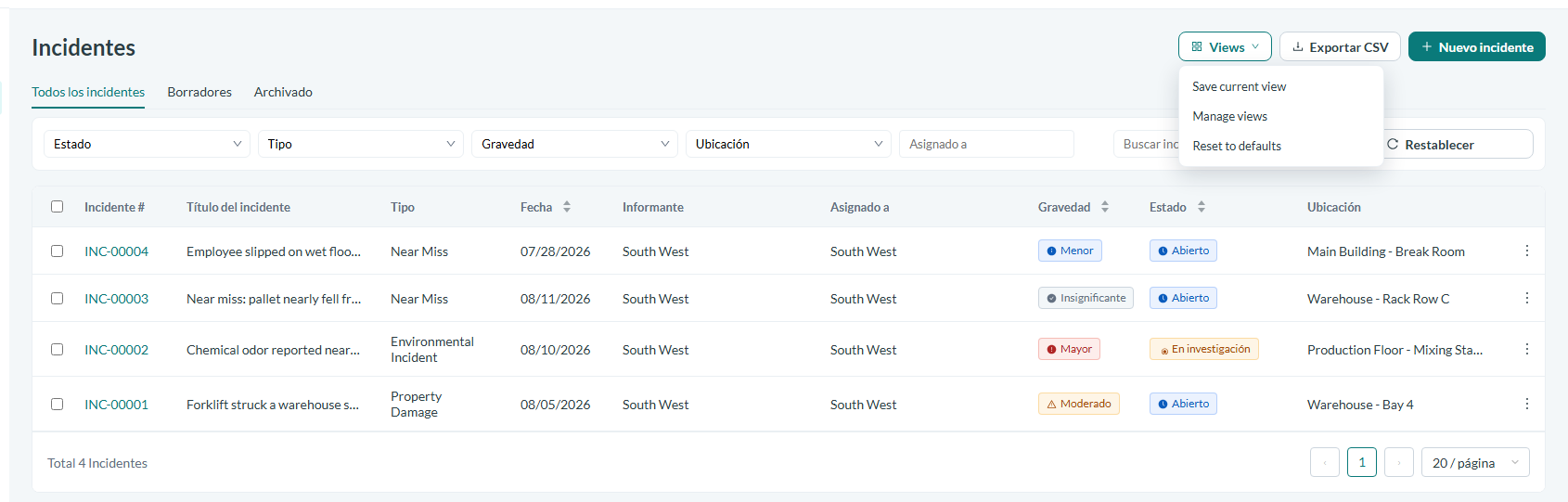Click the Estado column header sort arrows

tap(1202, 207)
